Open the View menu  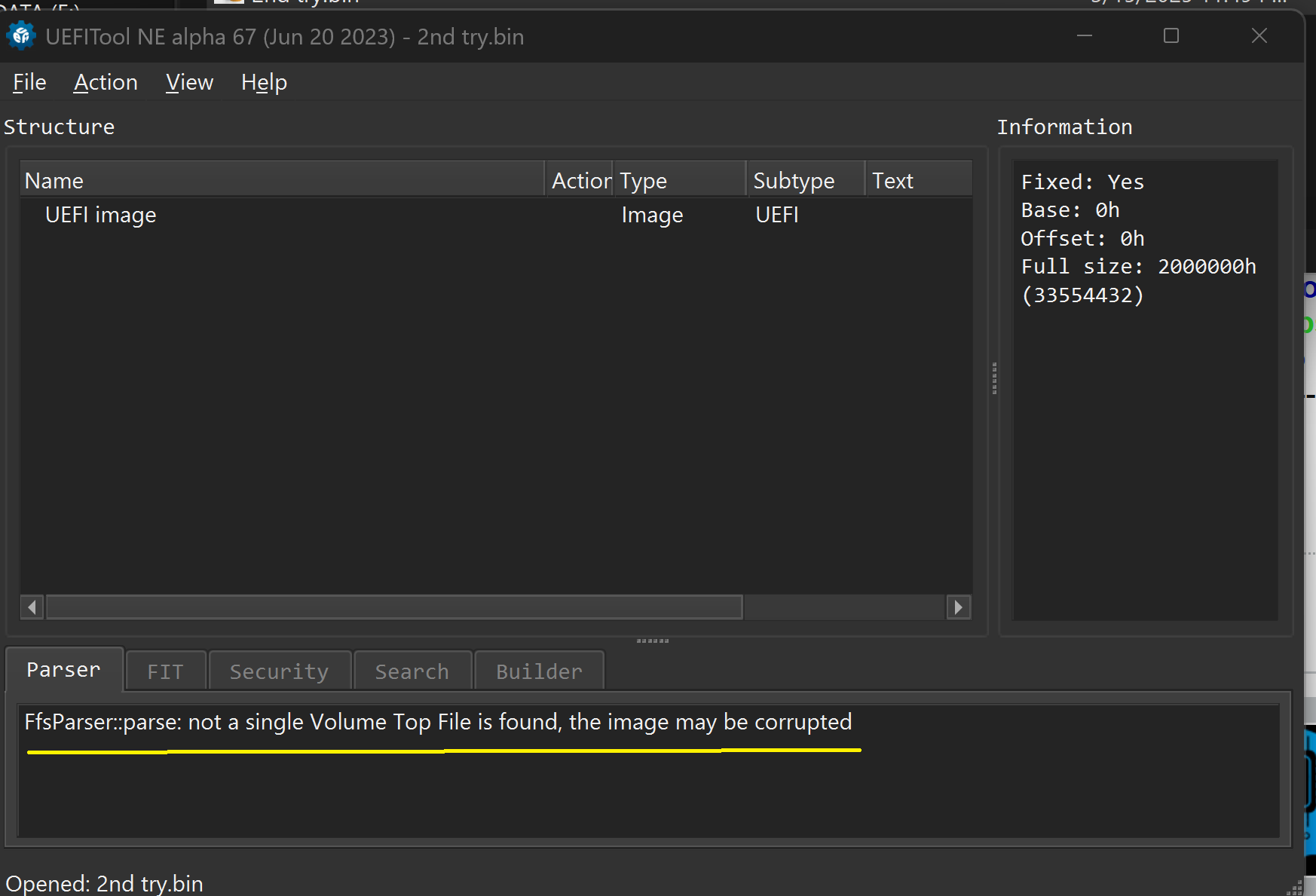pos(189,82)
